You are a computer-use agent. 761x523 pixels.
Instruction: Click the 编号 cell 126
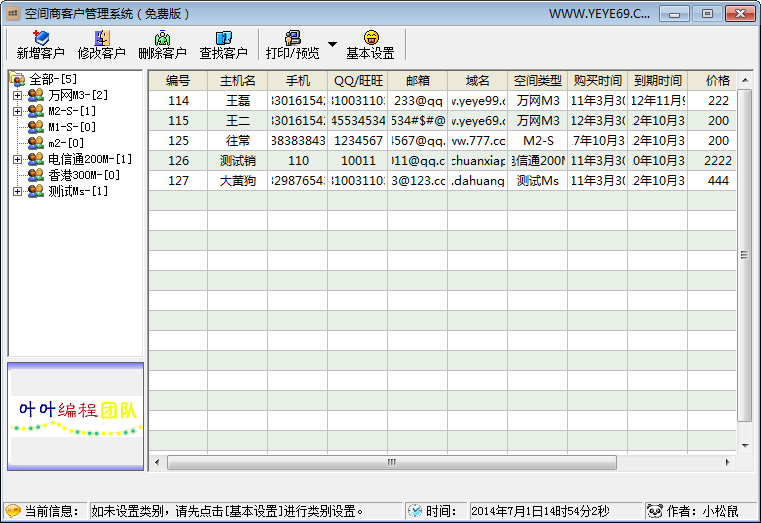[x=178, y=161]
